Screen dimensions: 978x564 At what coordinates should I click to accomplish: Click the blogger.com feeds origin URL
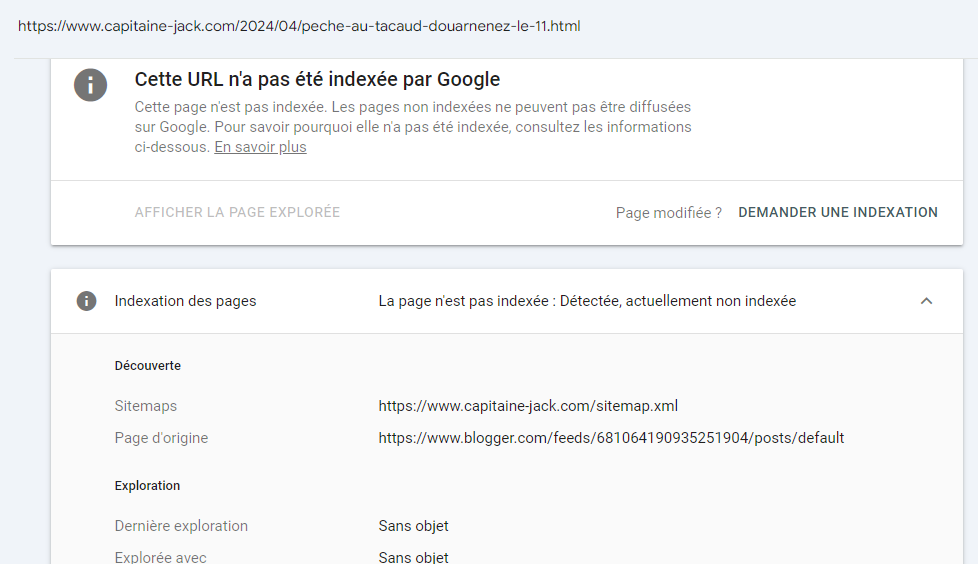pyautogui.click(x=611, y=438)
